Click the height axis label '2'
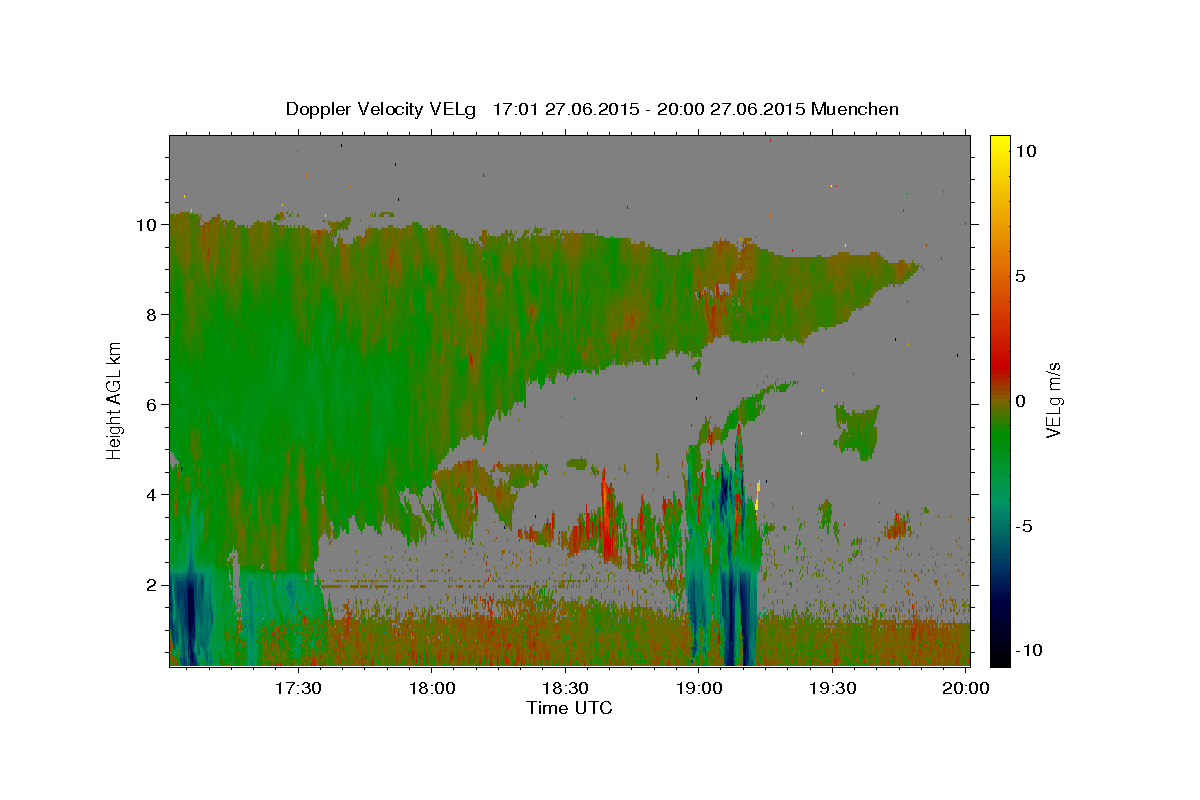Viewport: 1200px width, 800px height. 152,585
